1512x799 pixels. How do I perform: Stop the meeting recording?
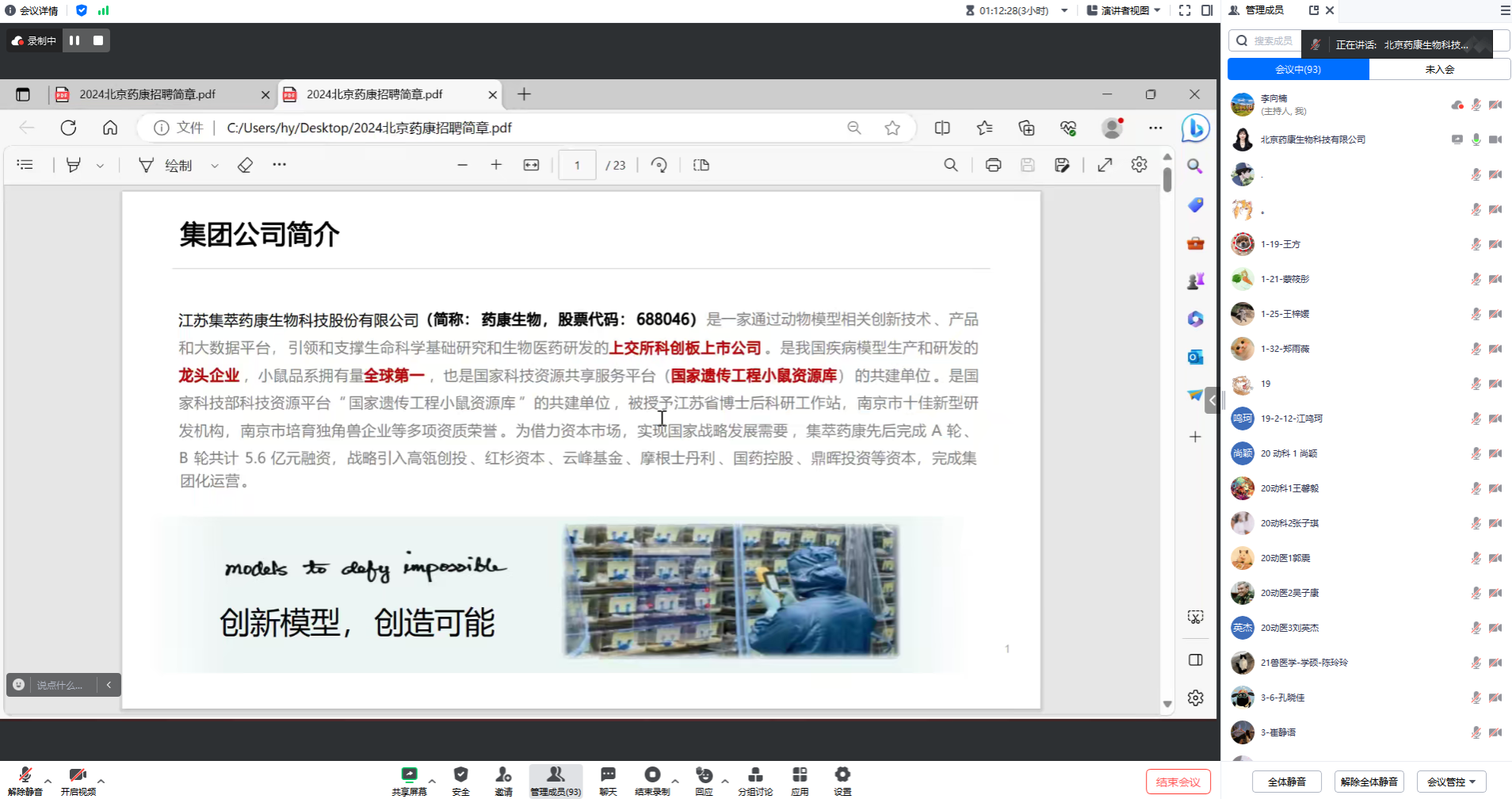[98, 40]
